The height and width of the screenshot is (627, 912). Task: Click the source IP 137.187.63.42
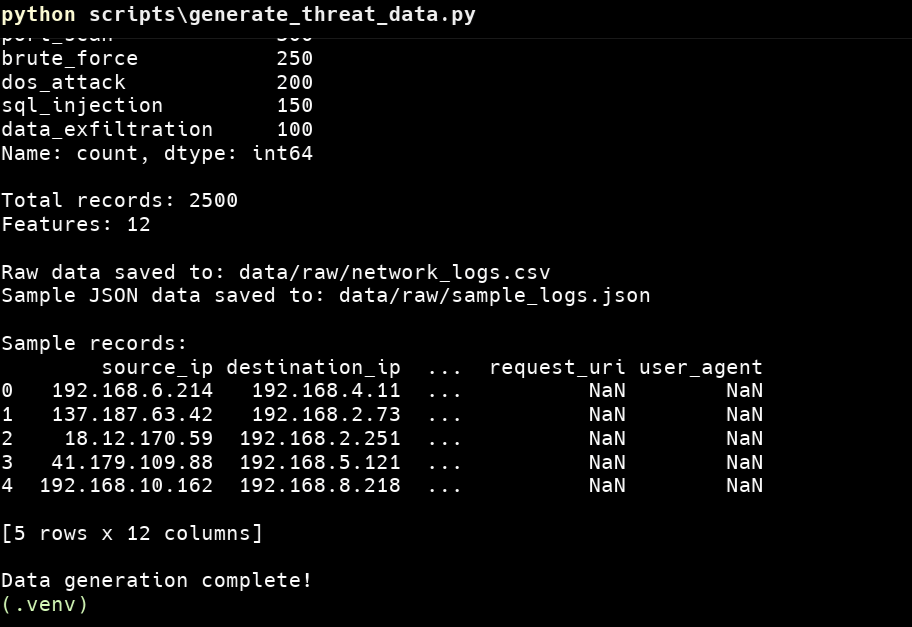(132, 415)
